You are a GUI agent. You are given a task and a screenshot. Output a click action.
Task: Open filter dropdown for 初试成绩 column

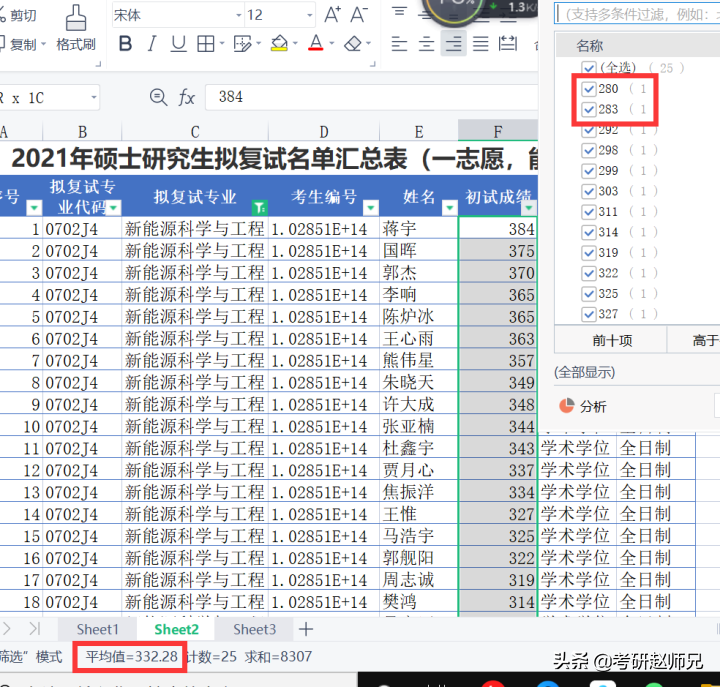point(529,208)
